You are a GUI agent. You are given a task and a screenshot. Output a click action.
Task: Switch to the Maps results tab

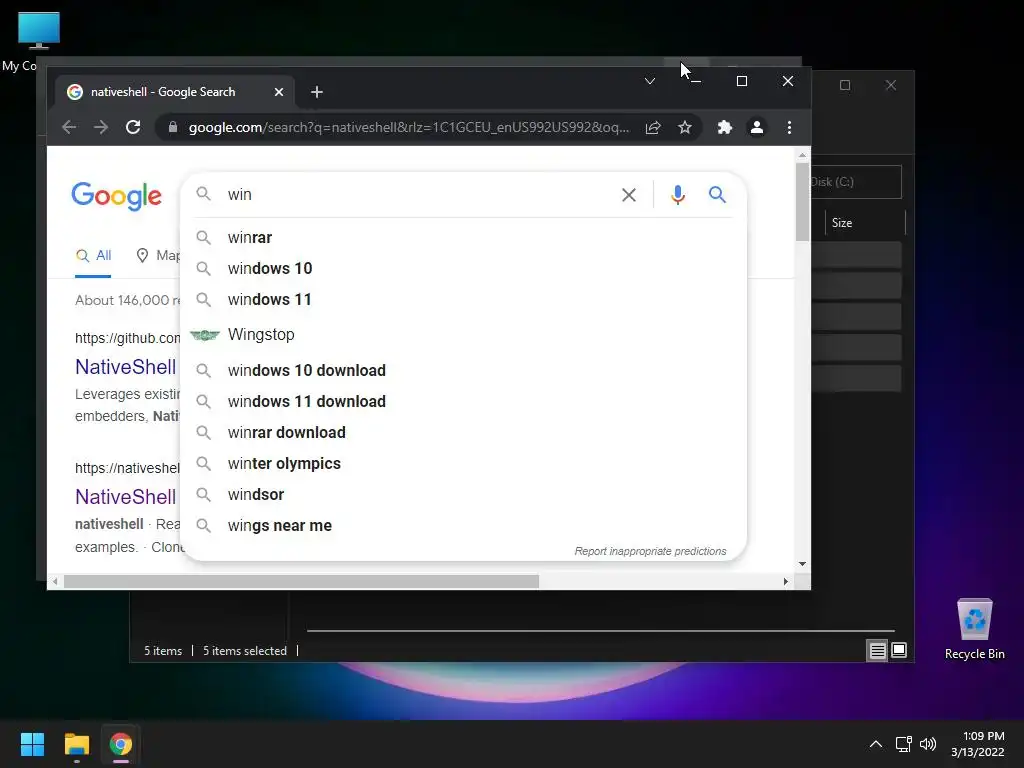pyautogui.click(x=157, y=255)
